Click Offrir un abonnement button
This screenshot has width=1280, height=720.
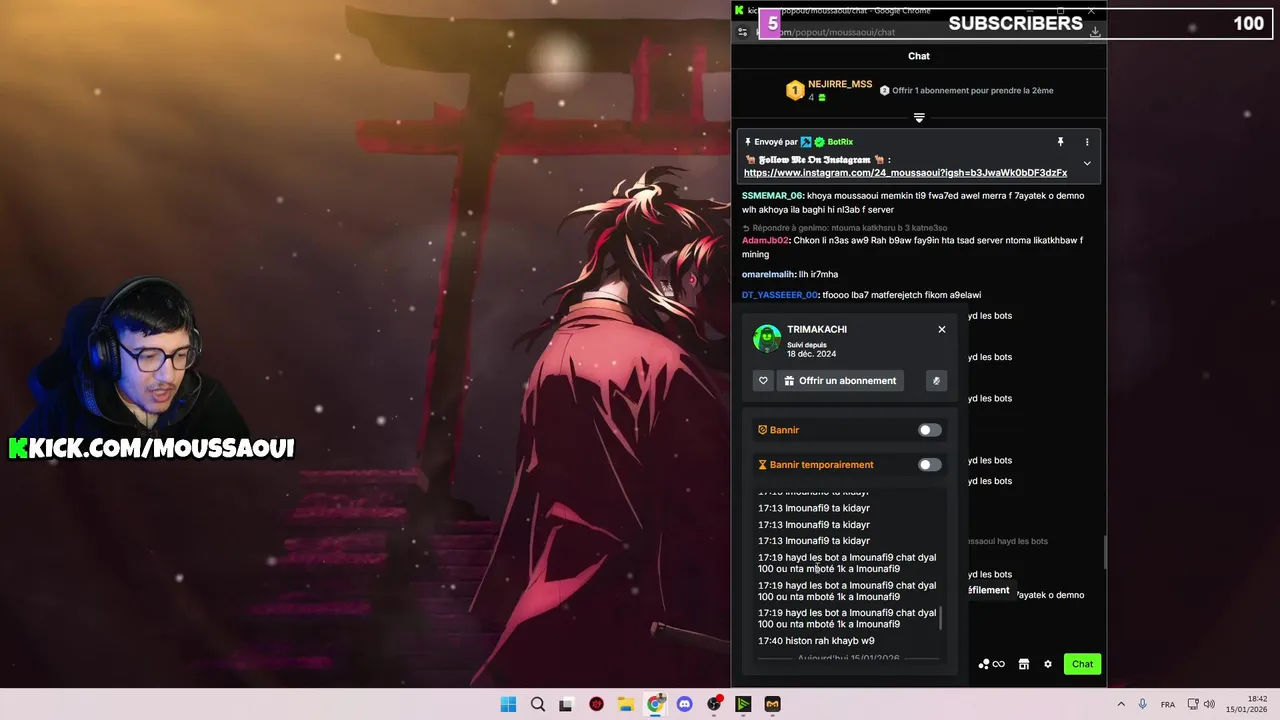click(x=840, y=381)
